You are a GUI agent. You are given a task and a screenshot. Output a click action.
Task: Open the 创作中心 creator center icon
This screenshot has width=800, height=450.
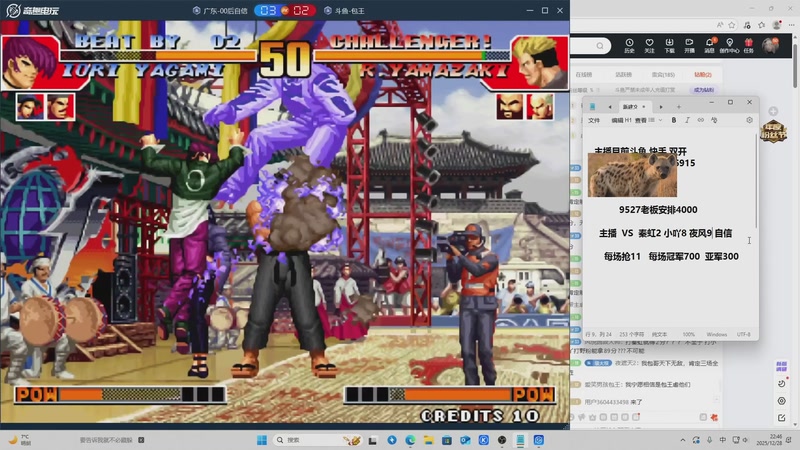click(x=729, y=45)
